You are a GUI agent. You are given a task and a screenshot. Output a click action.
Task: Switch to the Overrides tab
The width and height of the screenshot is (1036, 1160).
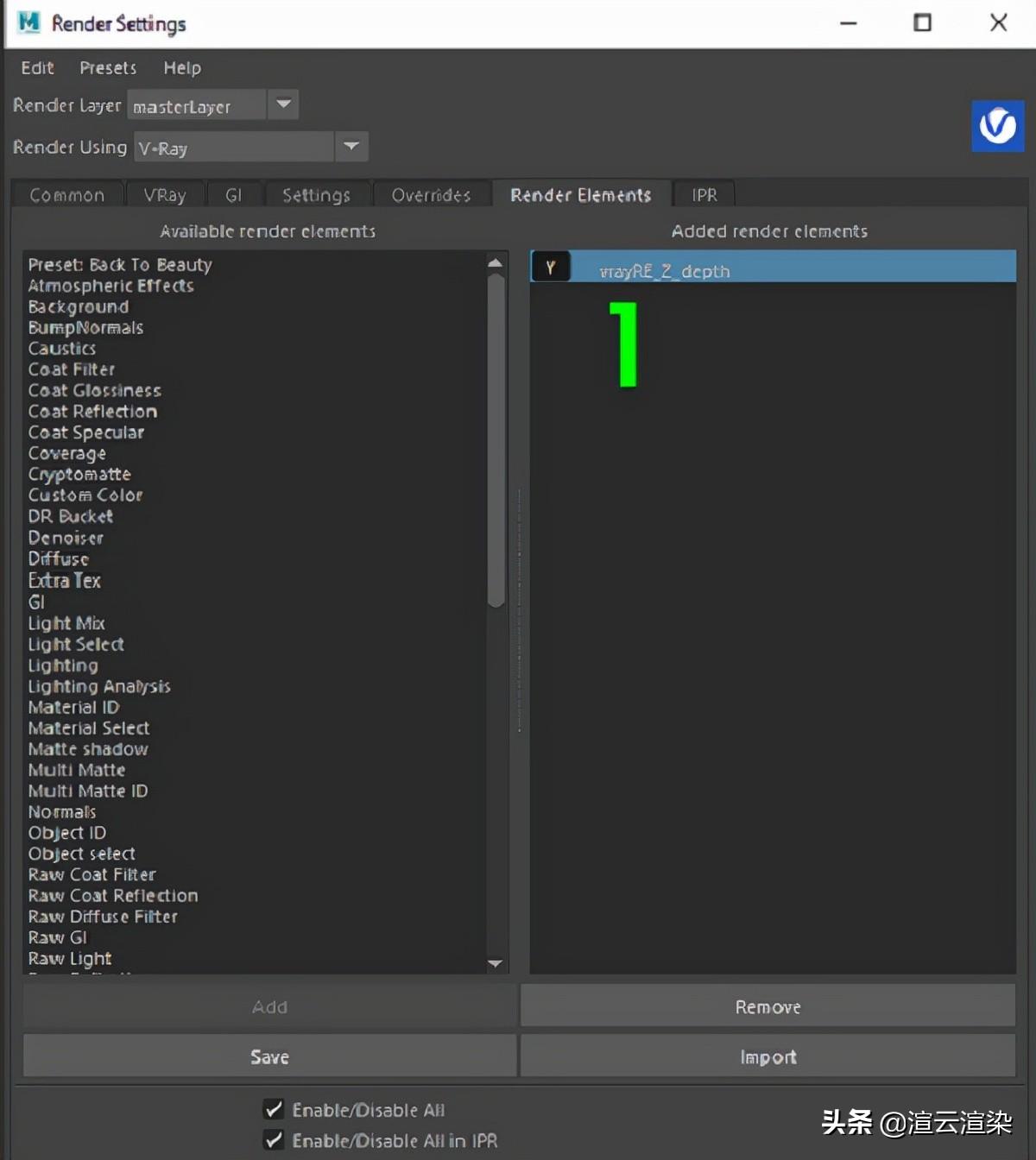click(x=431, y=195)
